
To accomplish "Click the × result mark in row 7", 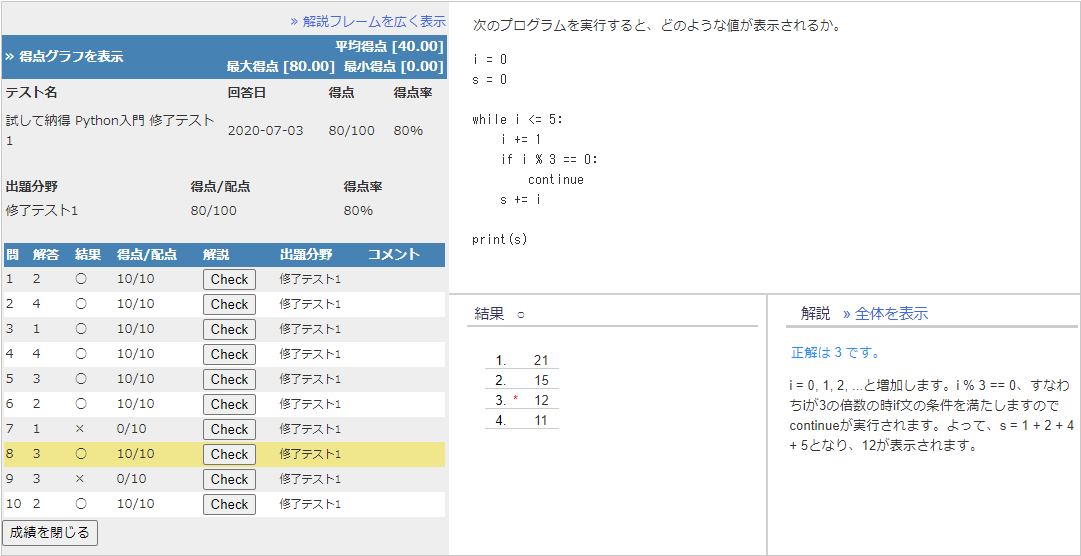I will coord(81,429).
